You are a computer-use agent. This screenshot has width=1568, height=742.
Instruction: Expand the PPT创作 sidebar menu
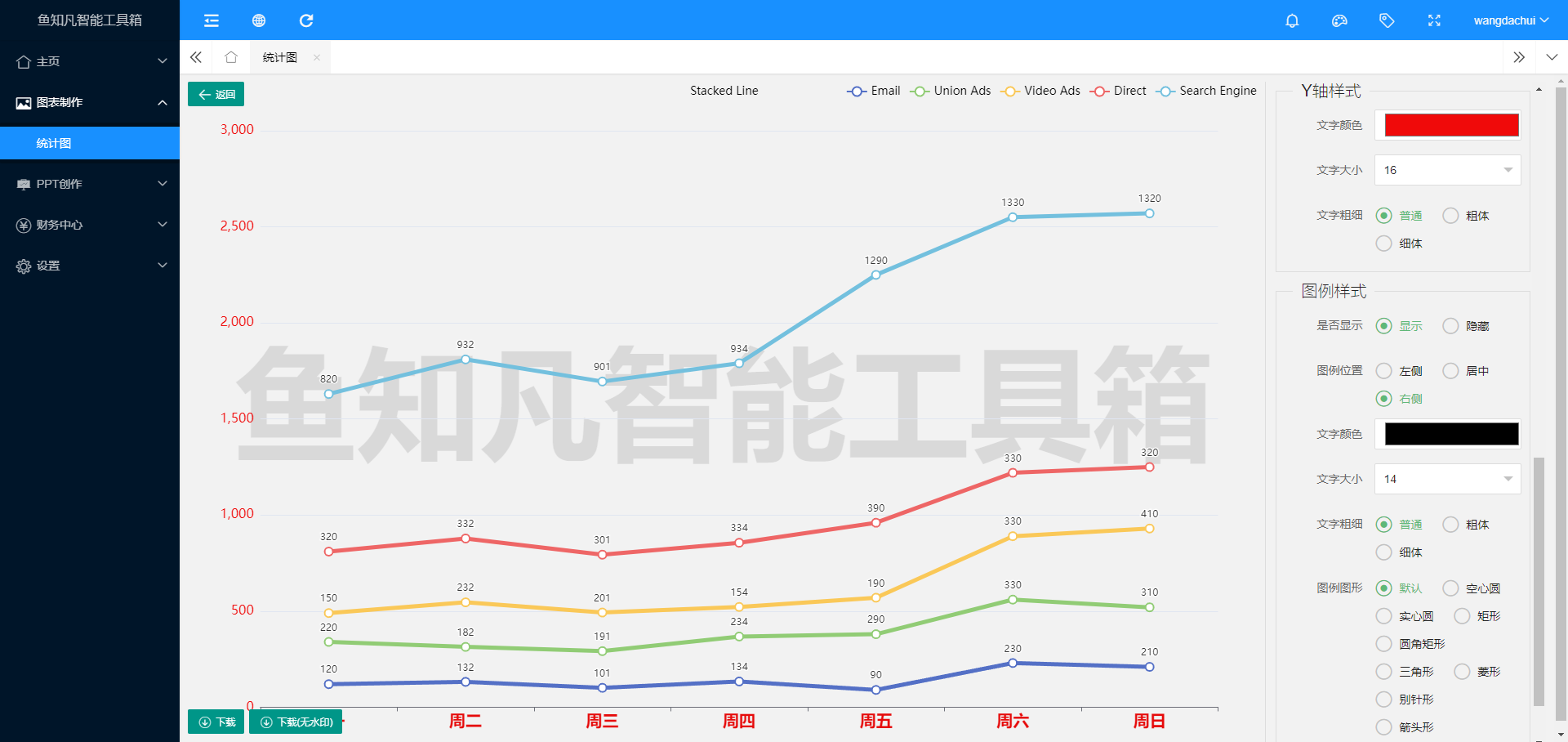[x=90, y=184]
